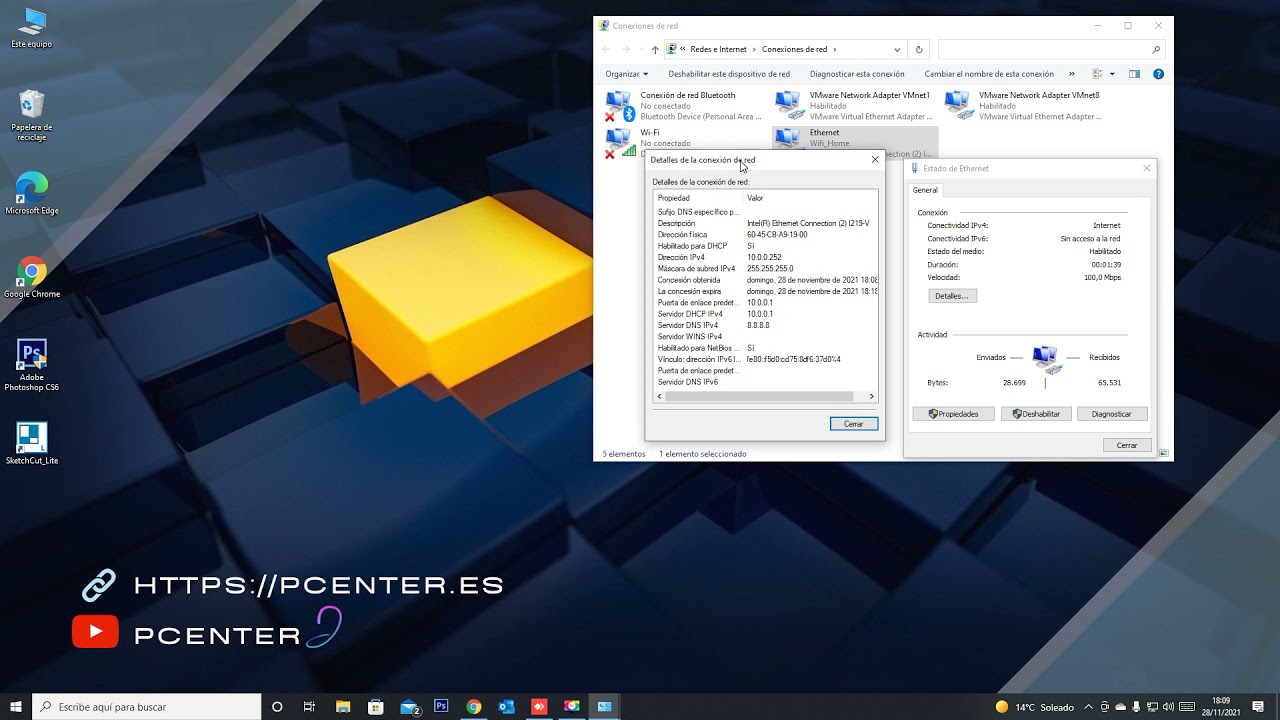Open Microsoft Store from taskbar

click(376, 706)
